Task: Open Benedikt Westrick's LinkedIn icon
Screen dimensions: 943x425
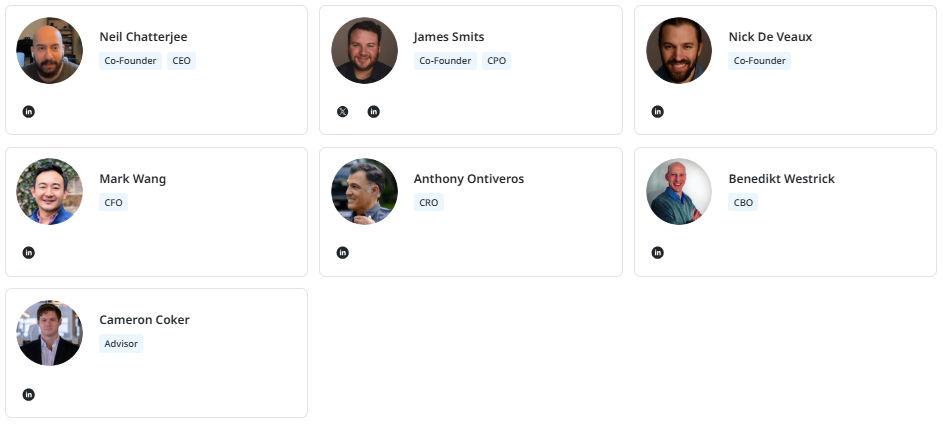Action: (x=657, y=252)
